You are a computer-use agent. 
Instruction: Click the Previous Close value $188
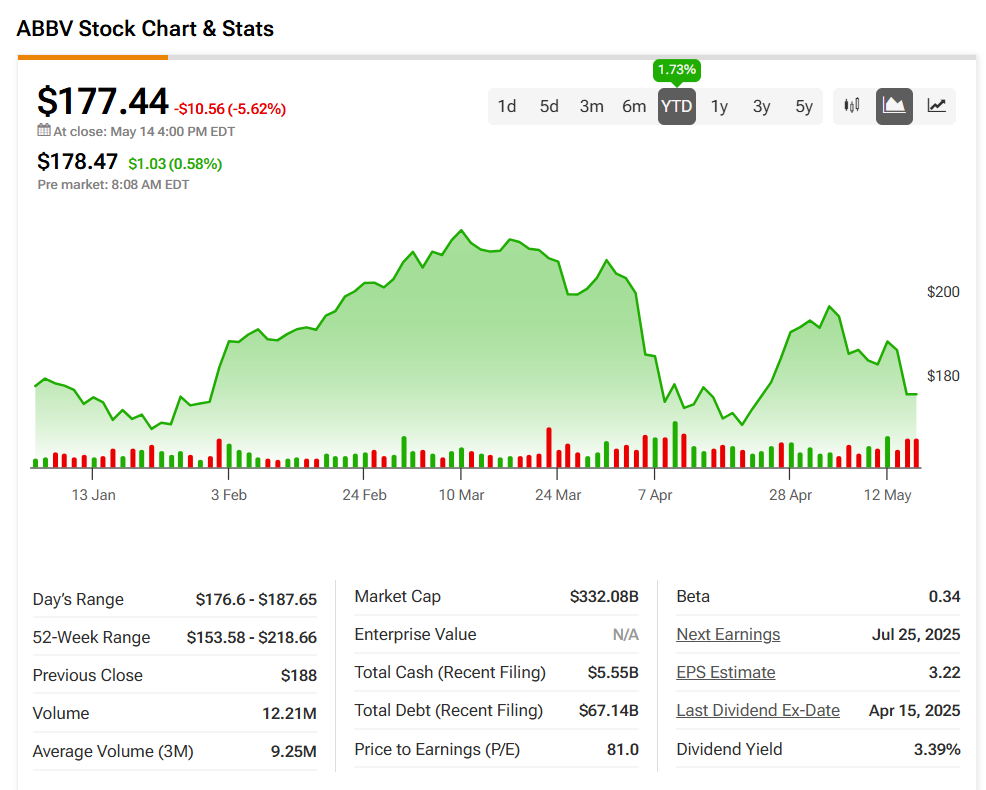click(299, 676)
